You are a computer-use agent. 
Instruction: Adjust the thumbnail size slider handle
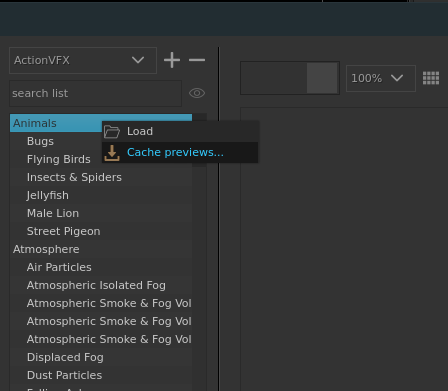coord(322,78)
